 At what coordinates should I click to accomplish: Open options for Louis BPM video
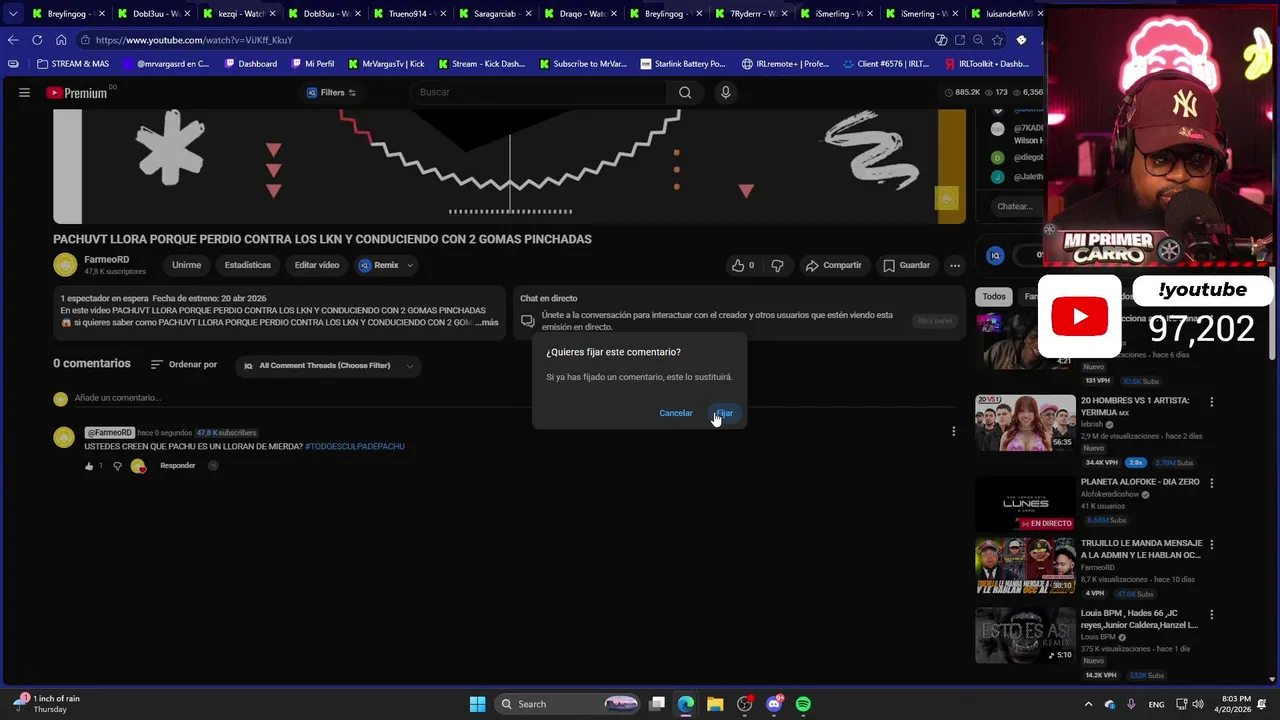coord(1212,615)
